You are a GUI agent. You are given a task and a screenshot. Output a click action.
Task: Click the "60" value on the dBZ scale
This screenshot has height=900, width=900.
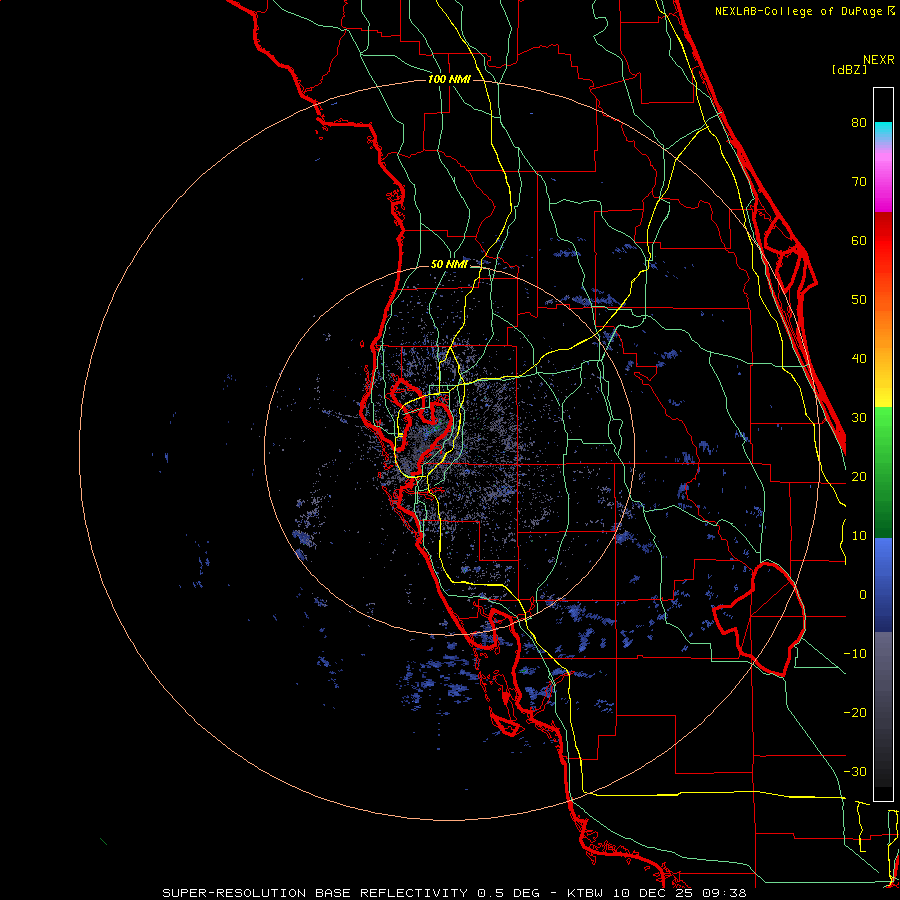[859, 240]
